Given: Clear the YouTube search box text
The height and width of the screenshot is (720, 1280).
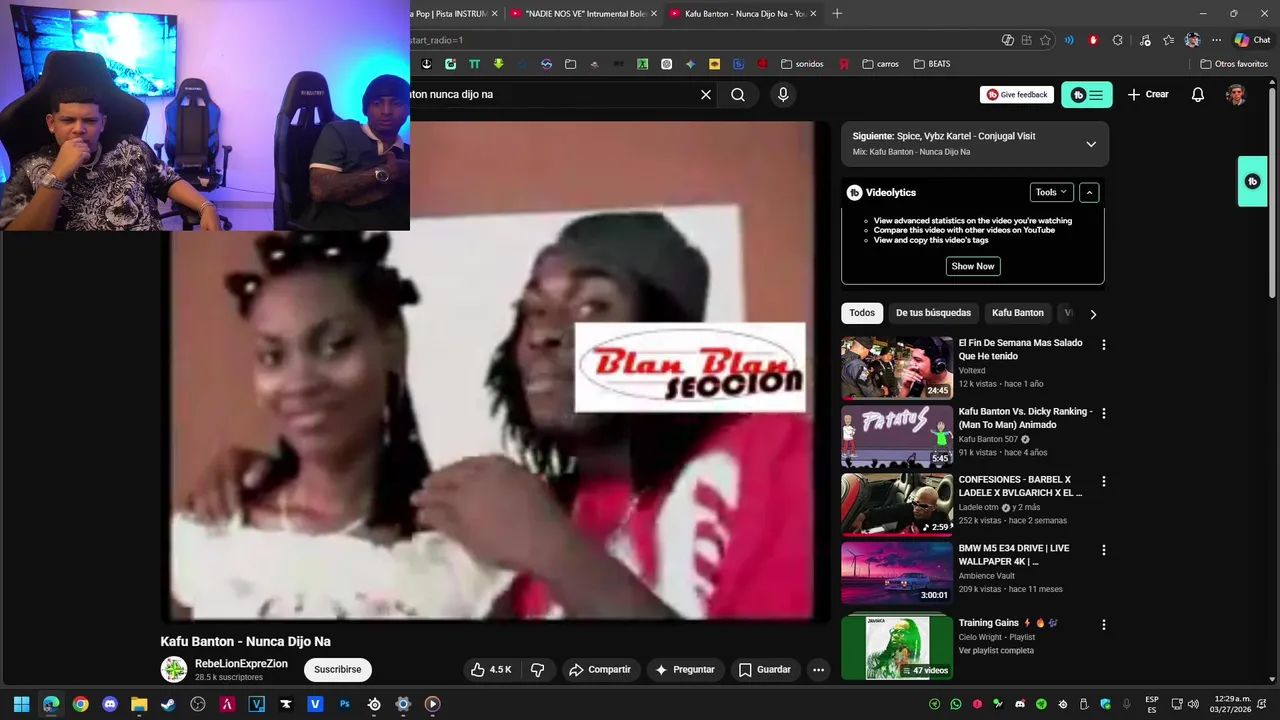Looking at the screenshot, I should 706,94.
